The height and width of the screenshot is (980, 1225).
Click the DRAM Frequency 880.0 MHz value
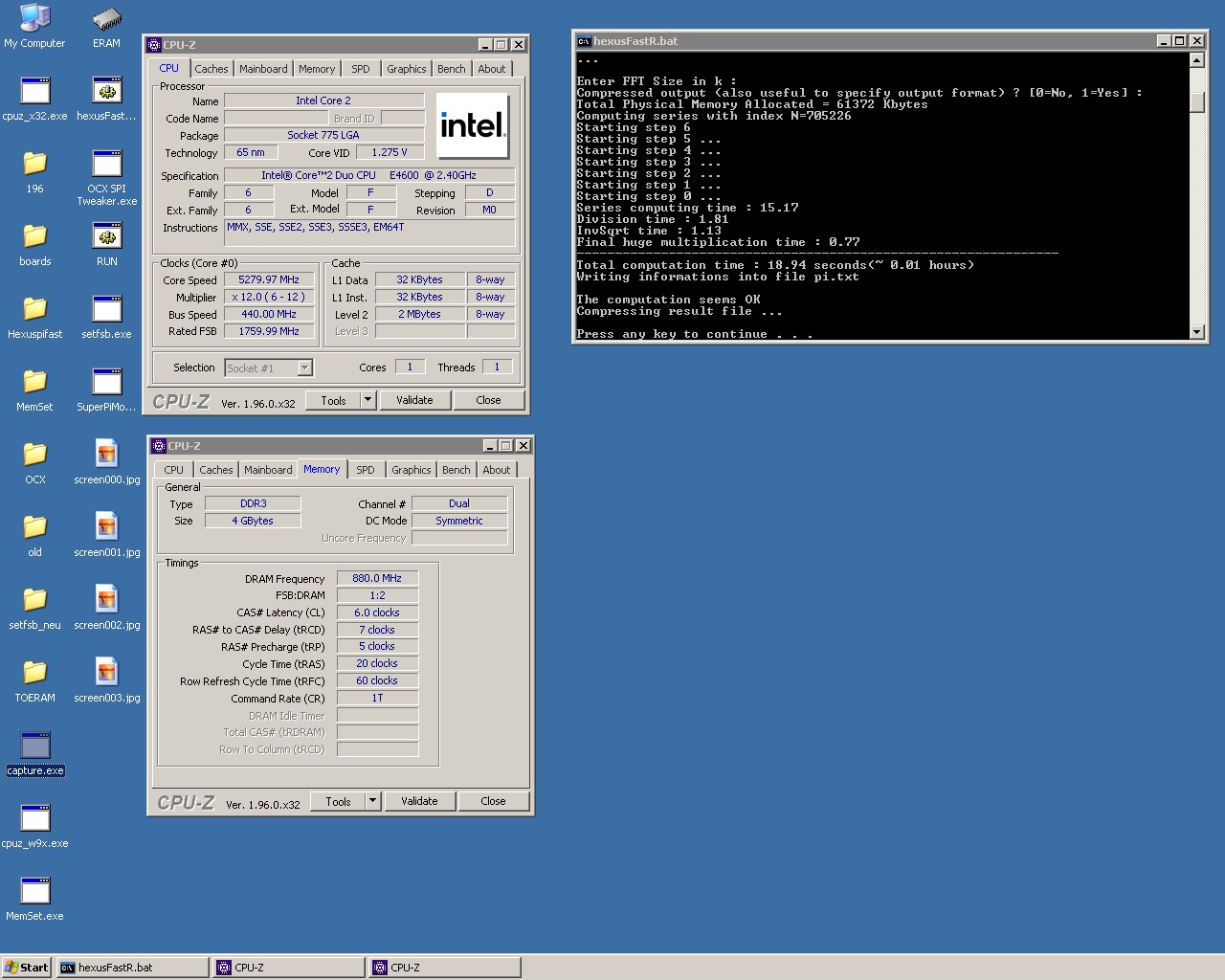(x=377, y=578)
